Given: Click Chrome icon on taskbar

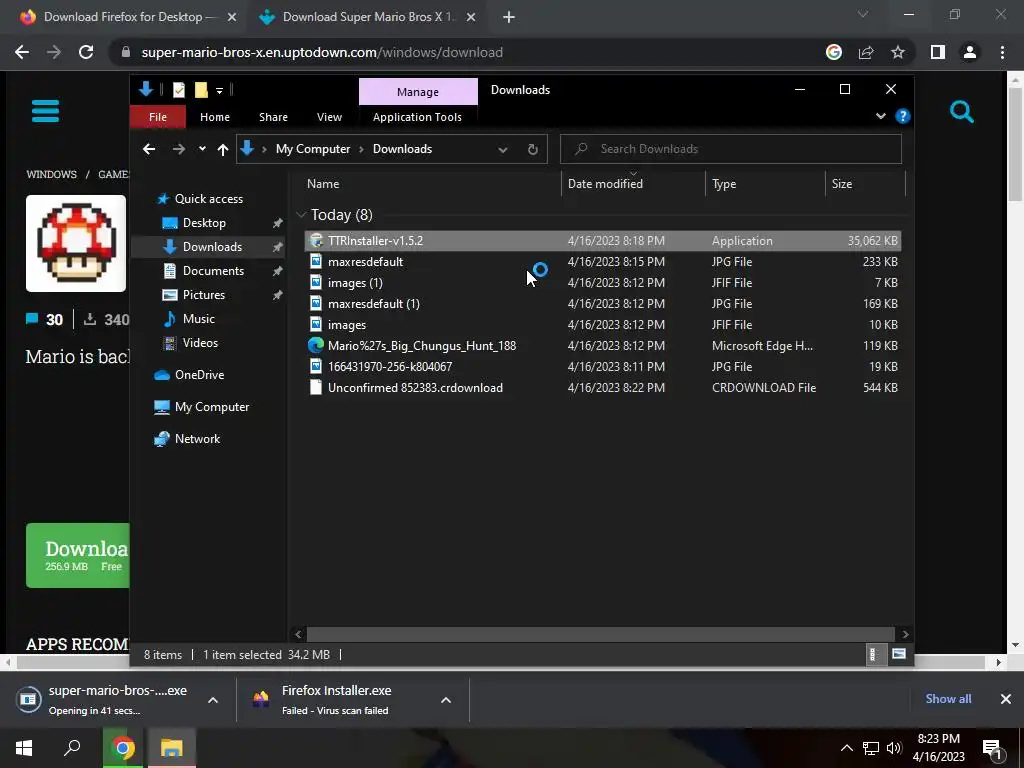Looking at the screenshot, I should [122, 748].
